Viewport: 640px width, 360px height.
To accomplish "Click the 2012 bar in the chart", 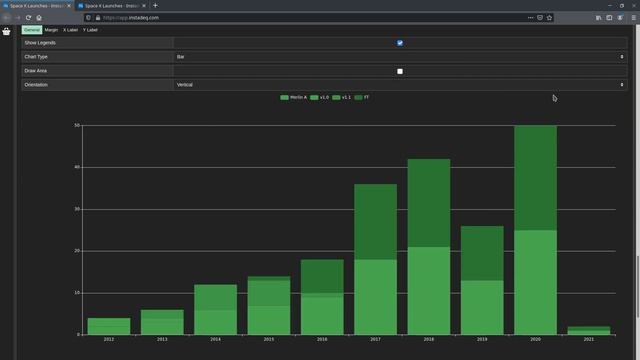I will pos(109,326).
